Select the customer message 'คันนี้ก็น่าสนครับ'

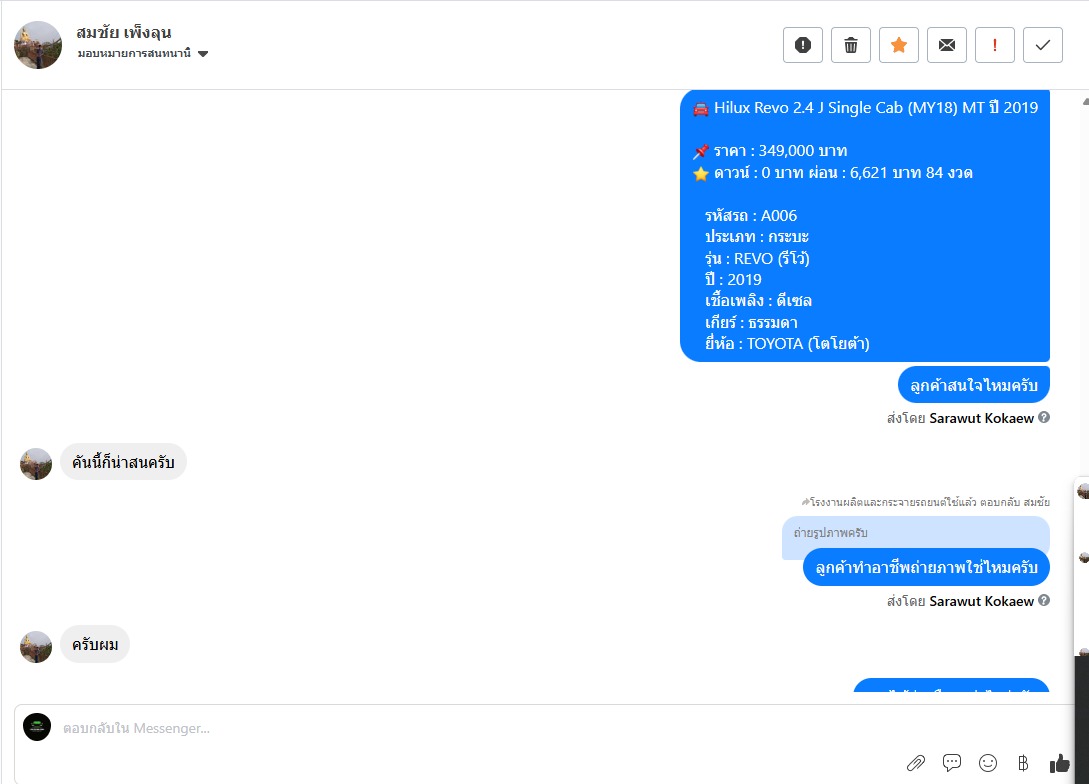pyautogui.click(x=123, y=462)
